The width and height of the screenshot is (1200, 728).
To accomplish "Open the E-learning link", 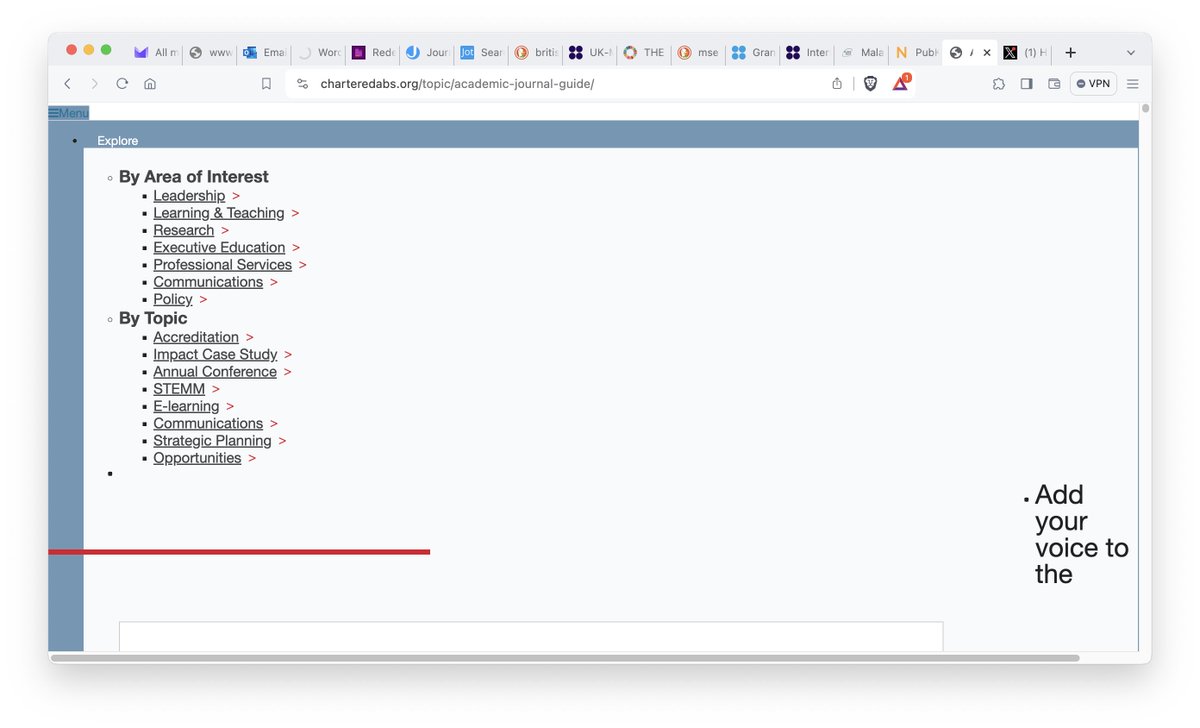I will [x=186, y=406].
